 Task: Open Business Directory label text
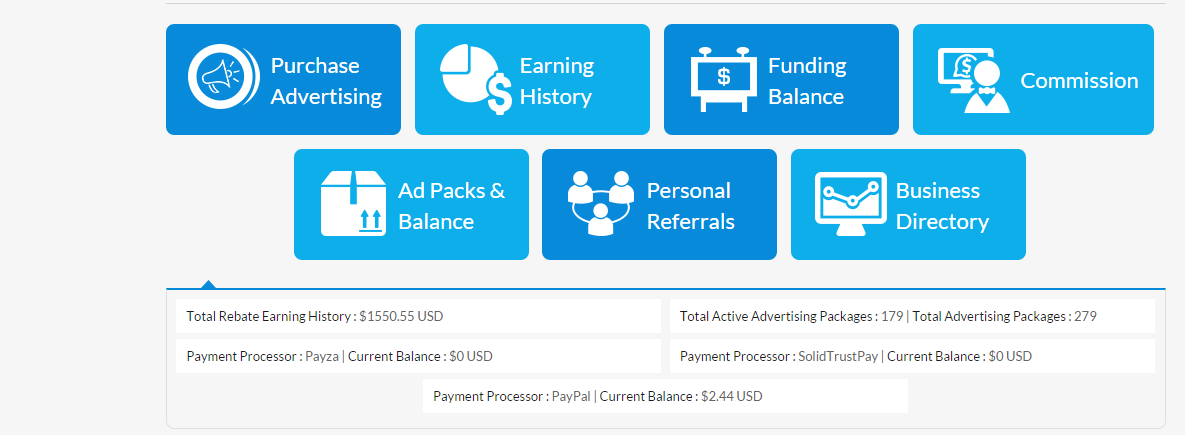pos(942,206)
